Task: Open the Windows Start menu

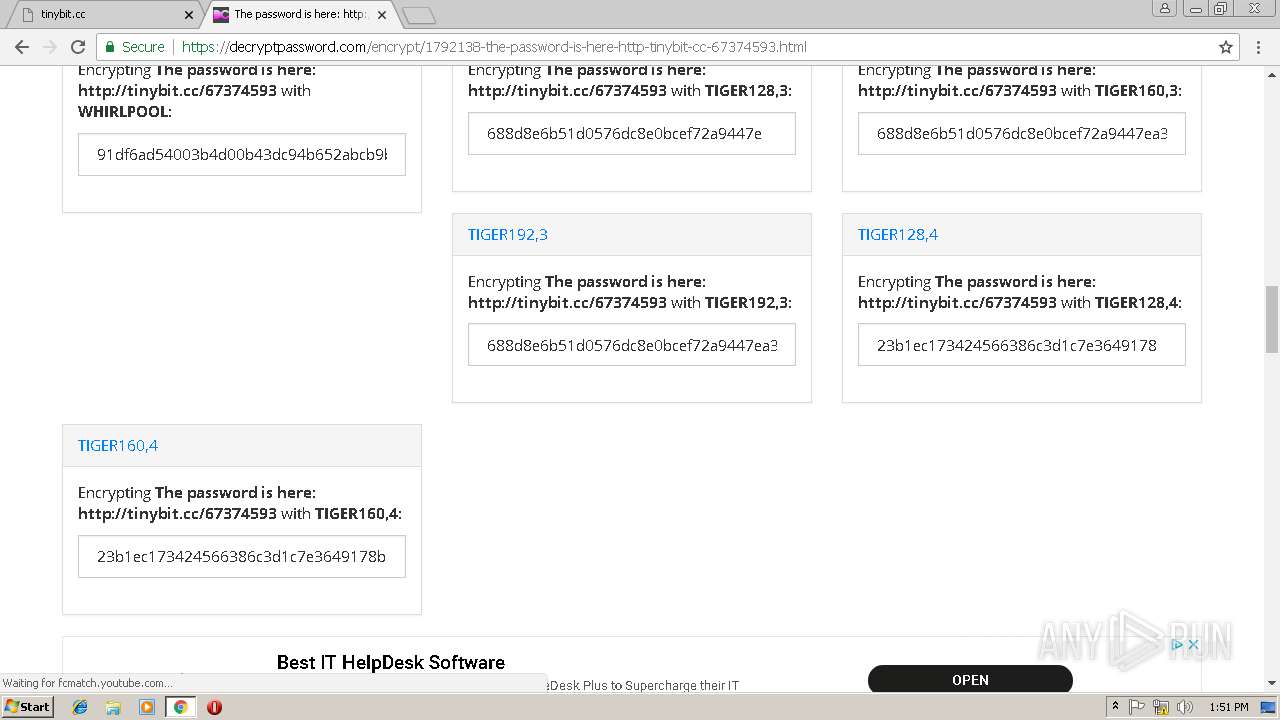Action: click(27, 707)
